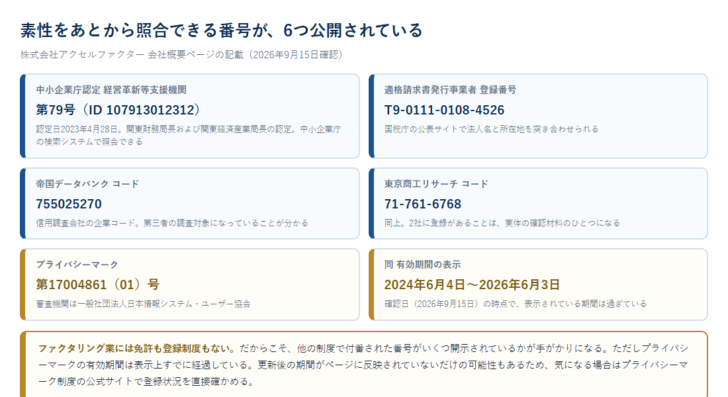Click the note starting 同上。2社に登録があることは
The image size is (728, 397).
tap(502, 223)
